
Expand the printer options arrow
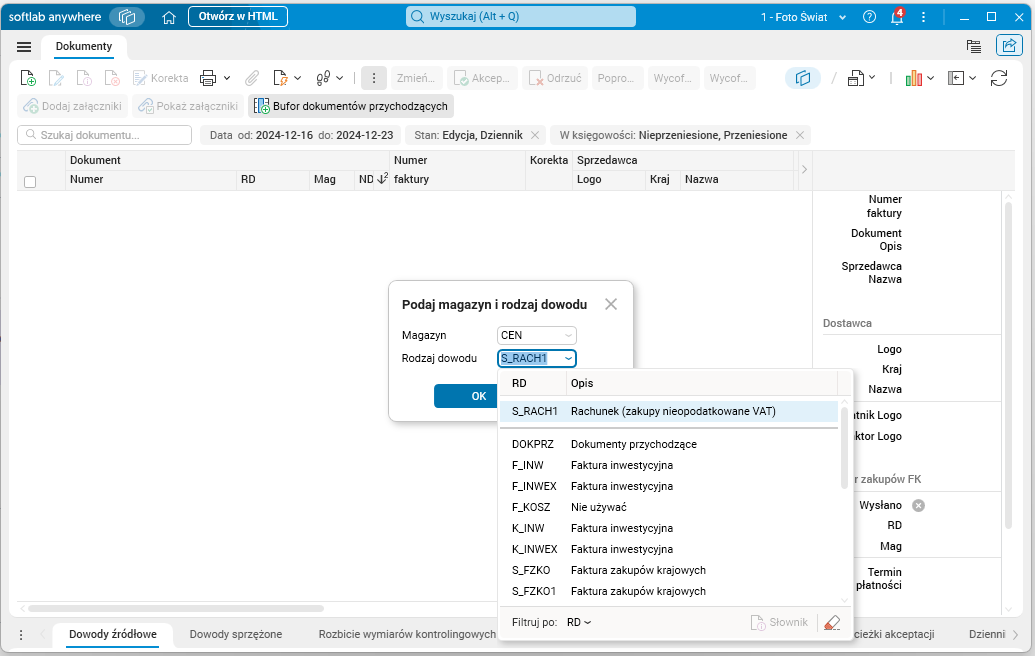tap(226, 78)
